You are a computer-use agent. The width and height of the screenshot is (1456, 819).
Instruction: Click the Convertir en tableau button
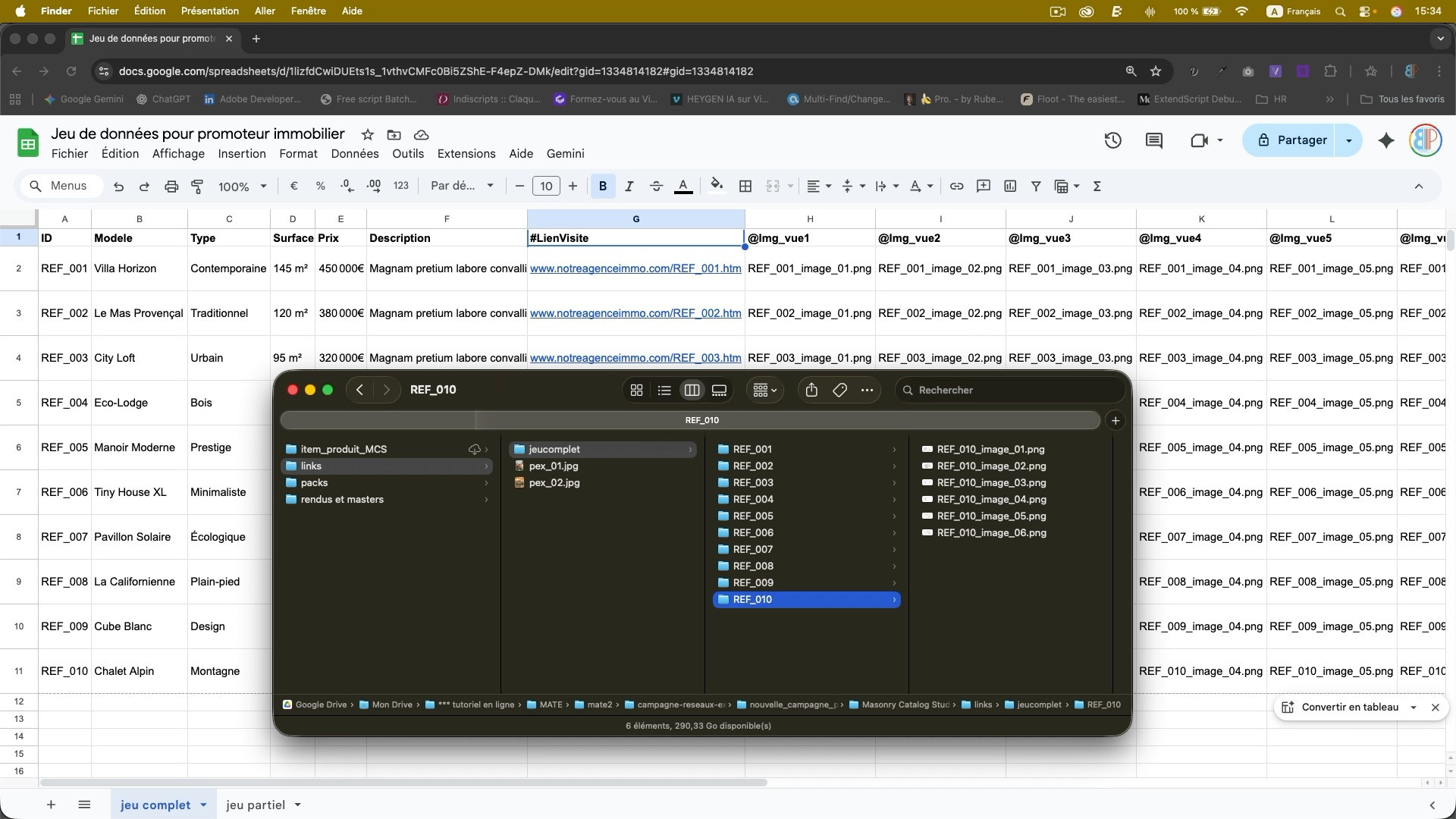tap(1350, 708)
